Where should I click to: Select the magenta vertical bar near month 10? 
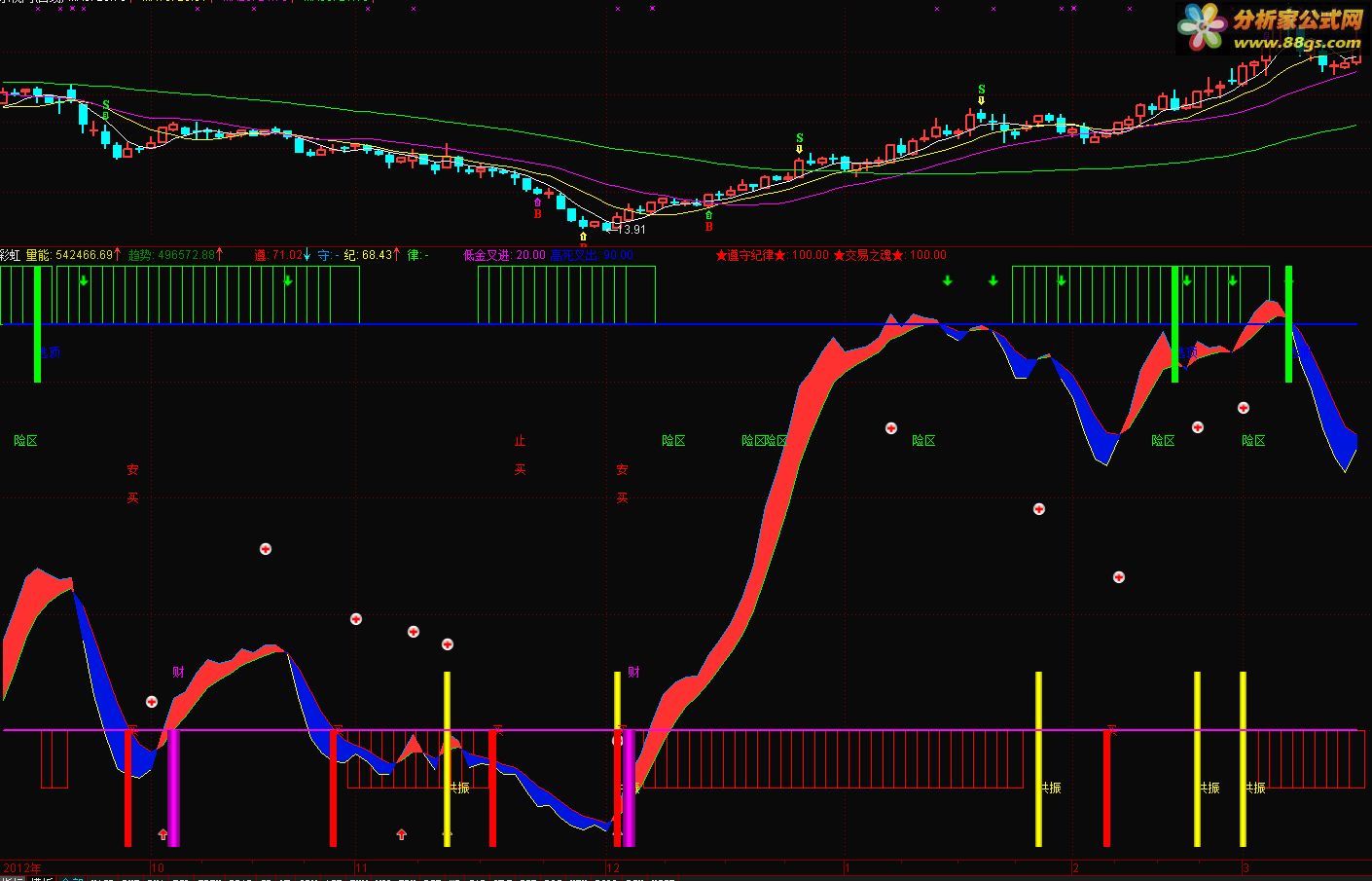coord(174,788)
